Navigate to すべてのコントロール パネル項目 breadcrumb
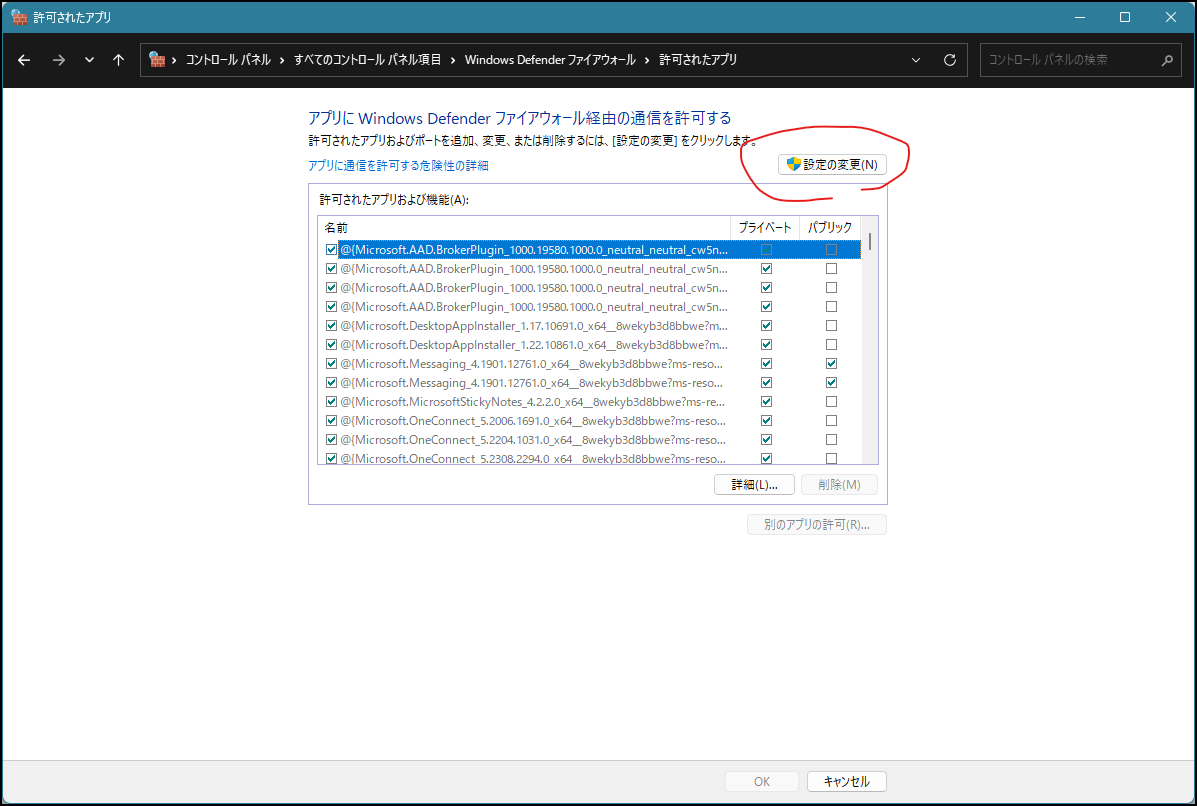This screenshot has width=1197, height=806. click(367, 60)
